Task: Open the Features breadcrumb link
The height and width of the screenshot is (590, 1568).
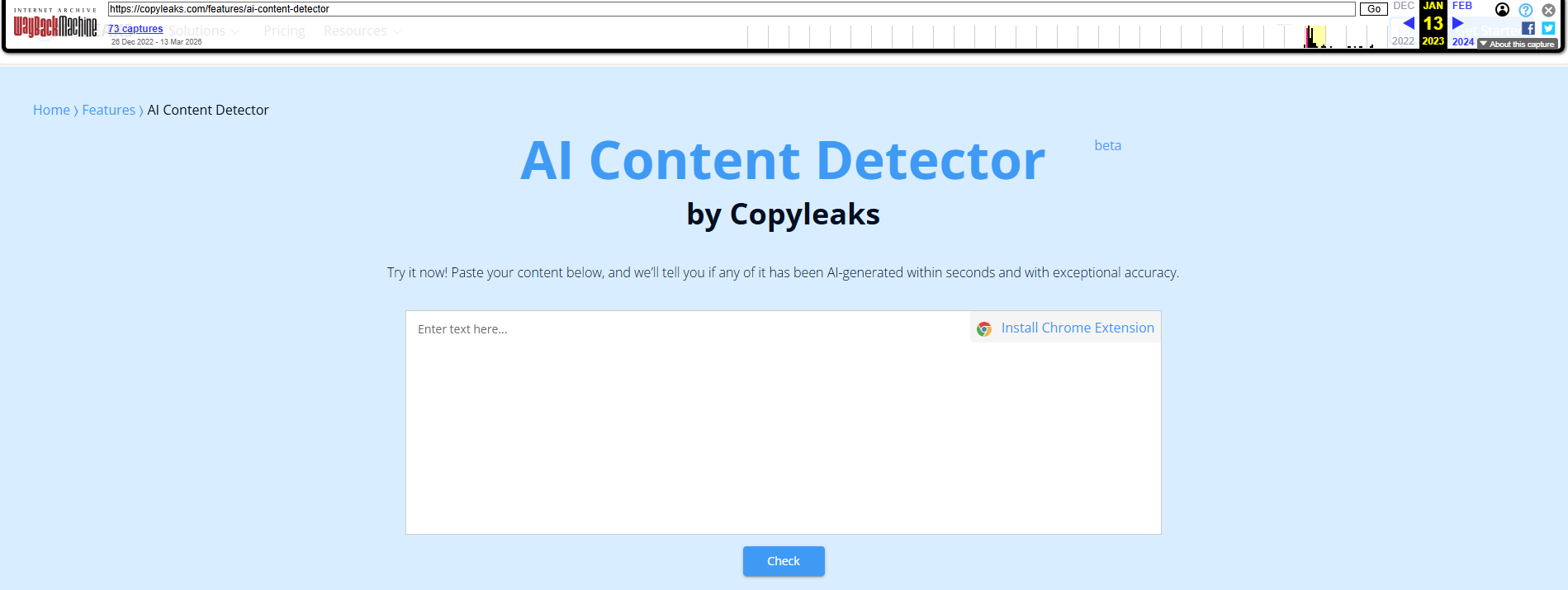Action: 108,110
